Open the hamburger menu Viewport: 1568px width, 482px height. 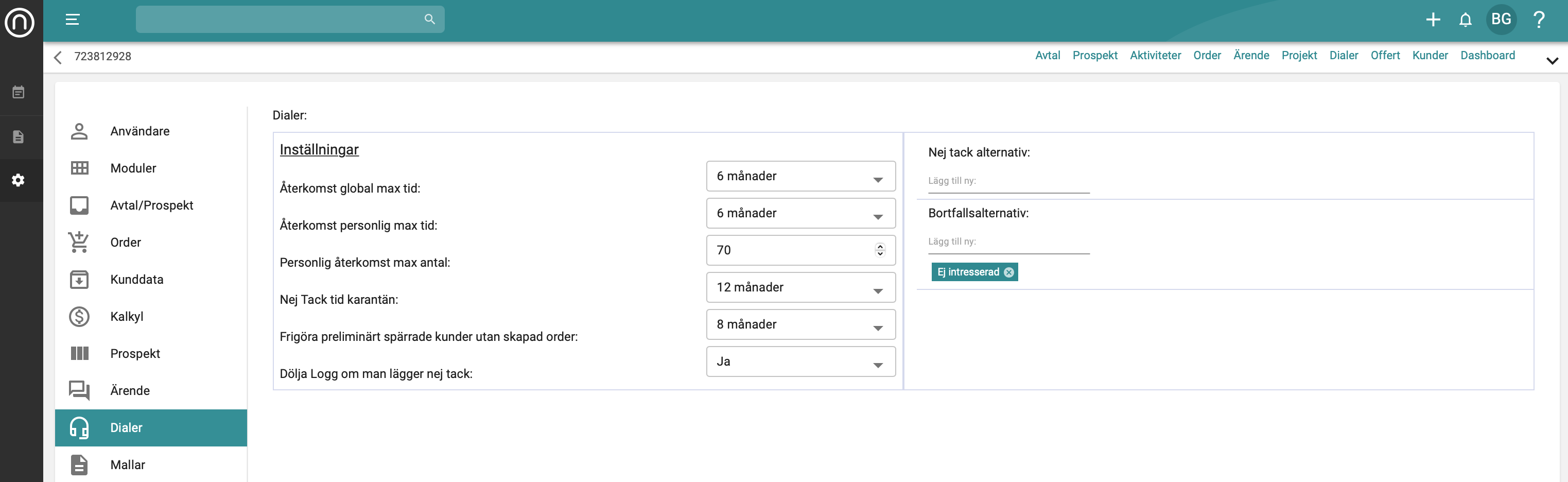click(73, 20)
